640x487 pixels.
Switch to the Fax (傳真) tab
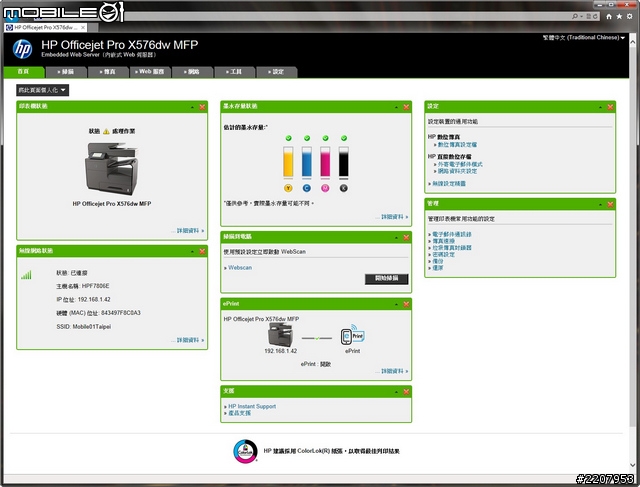tap(108, 72)
